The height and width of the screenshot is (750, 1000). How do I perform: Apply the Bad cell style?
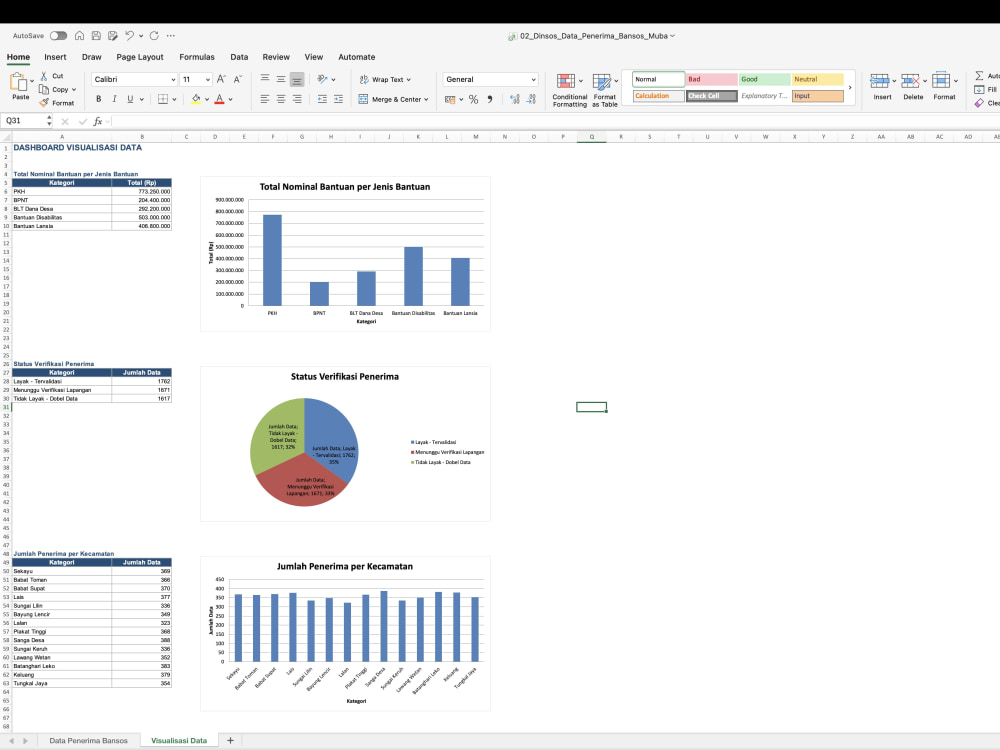tap(712, 79)
